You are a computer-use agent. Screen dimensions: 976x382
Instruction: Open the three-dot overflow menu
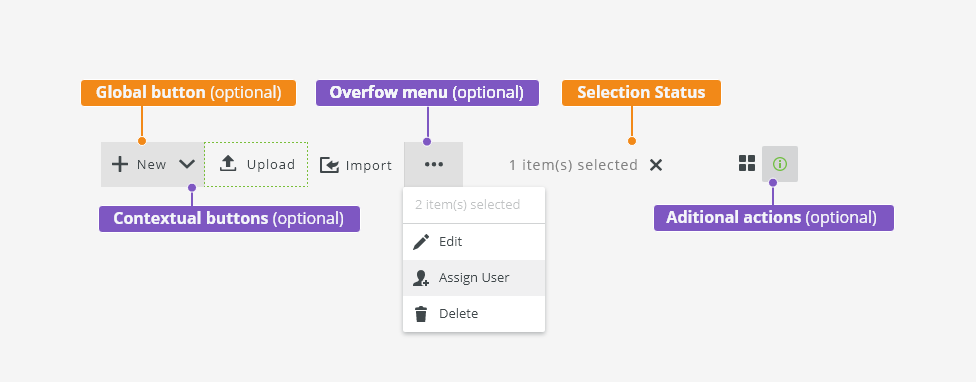(x=433, y=164)
